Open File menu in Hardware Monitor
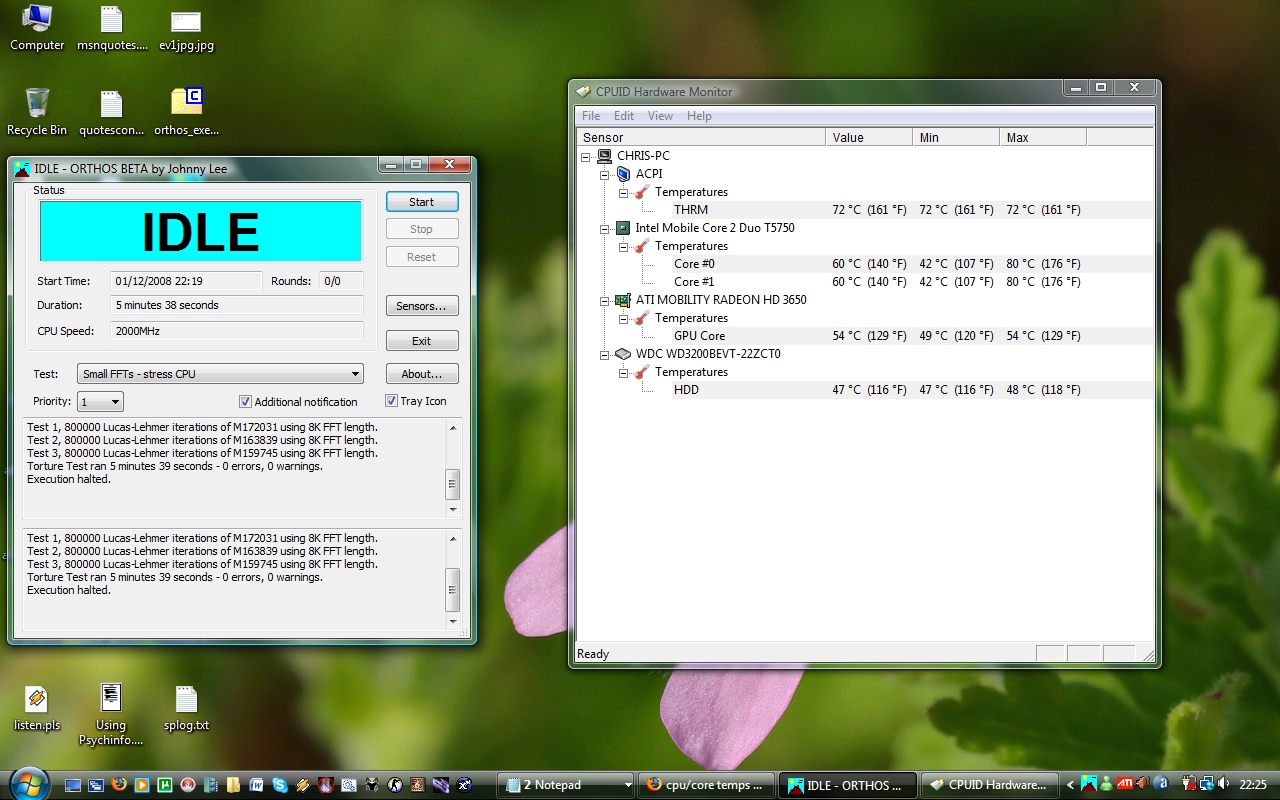Screen dimensions: 1280x800 (591, 116)
